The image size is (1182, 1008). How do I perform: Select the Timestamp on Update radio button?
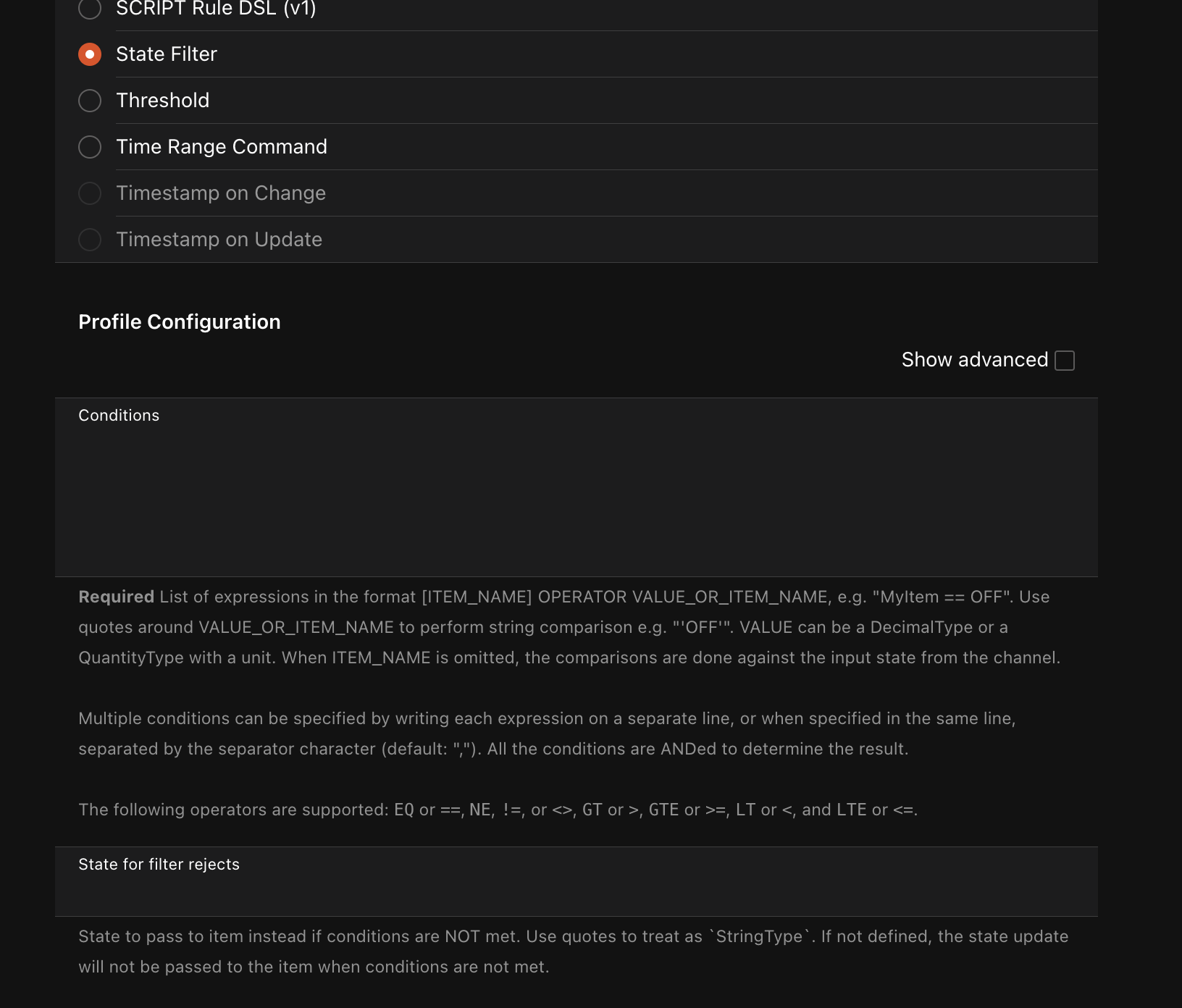click(90, 240)
